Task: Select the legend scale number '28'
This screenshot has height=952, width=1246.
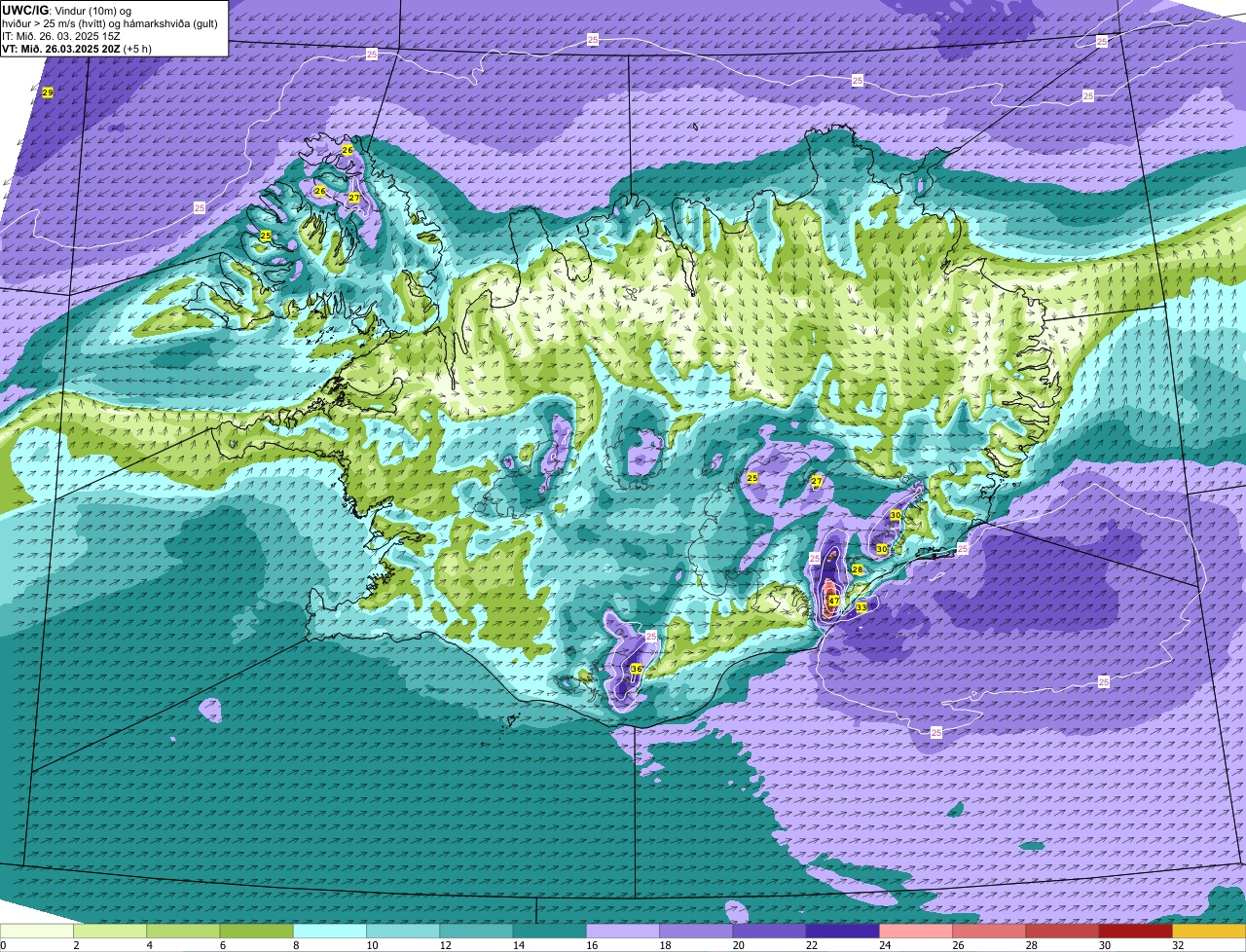Action: 1031,945
